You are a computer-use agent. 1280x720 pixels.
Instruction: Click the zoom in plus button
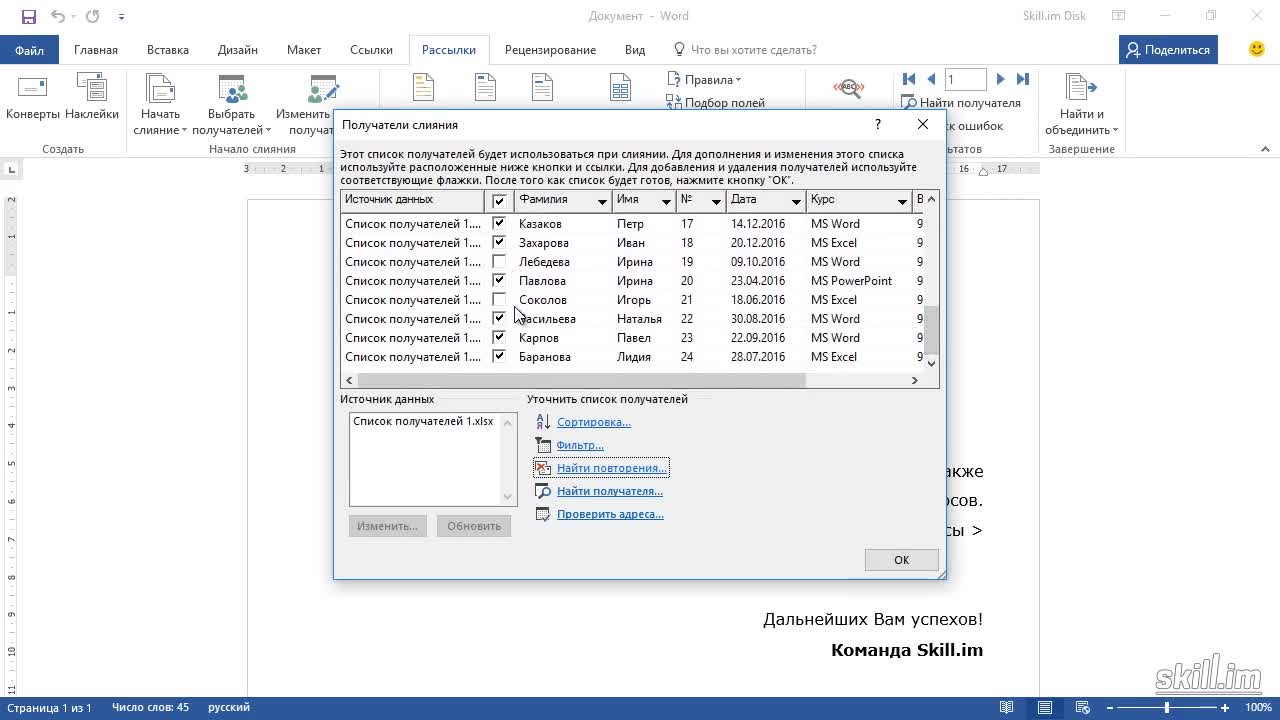pyautogui.click(x=1226, y=708)
